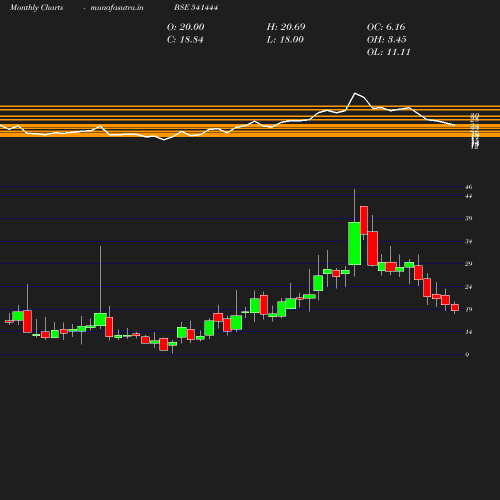The height and width of the screenshot is (500, 500).
Task: Click the 24 price axis label
Action: (x=469, y=287)
